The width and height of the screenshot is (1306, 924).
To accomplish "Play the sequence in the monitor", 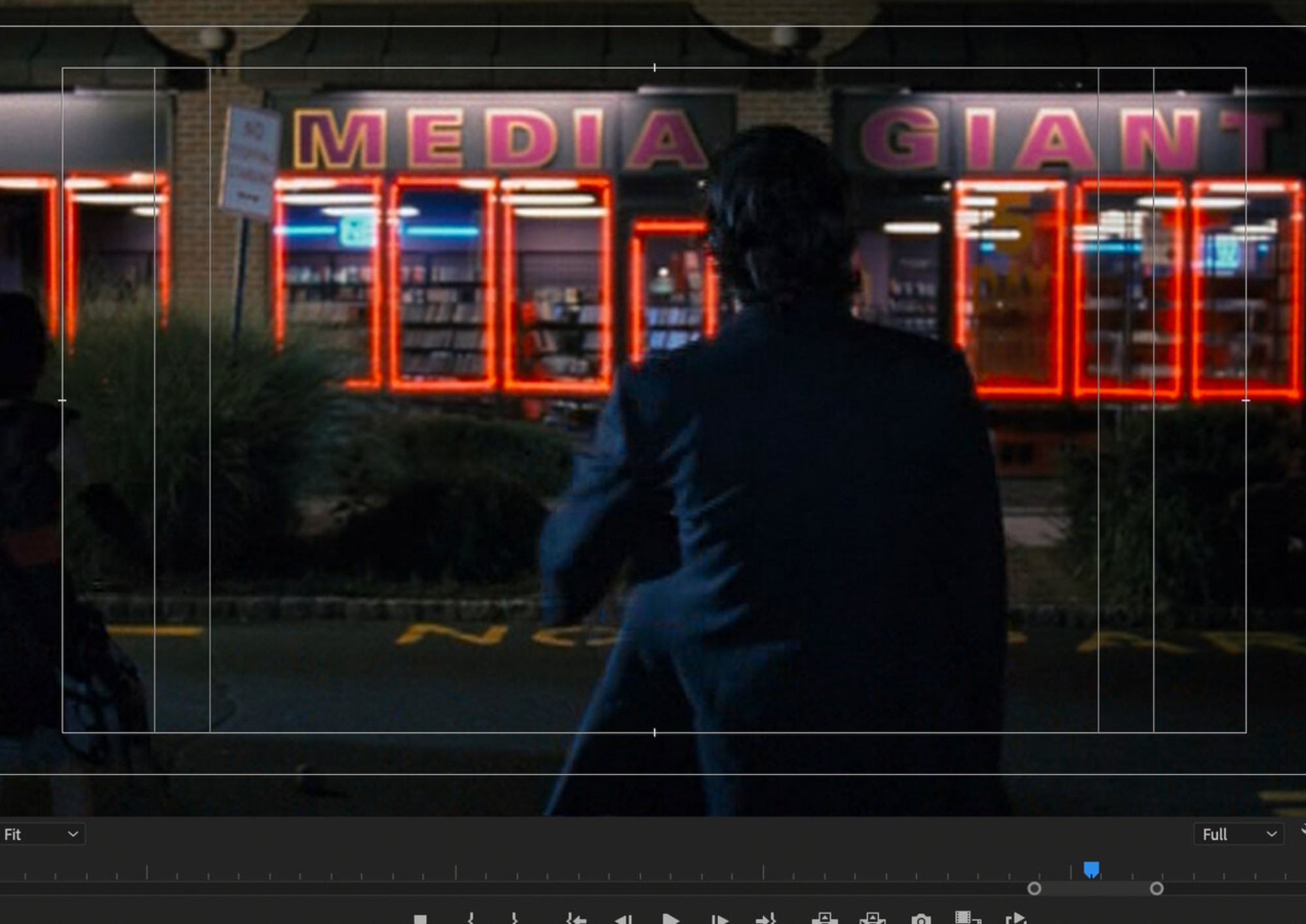I will click(671, 919).
